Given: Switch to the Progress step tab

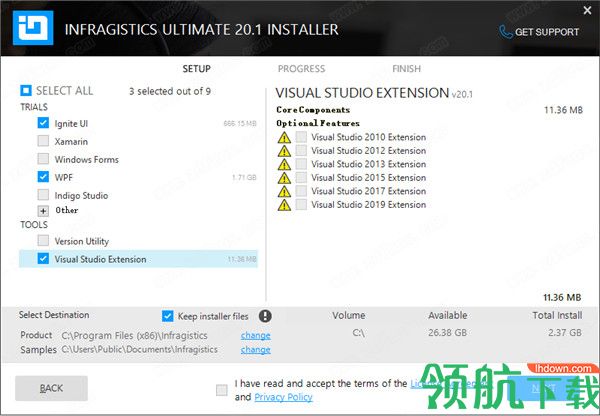Looking at the screenshot, I should (x=302, y=69).
